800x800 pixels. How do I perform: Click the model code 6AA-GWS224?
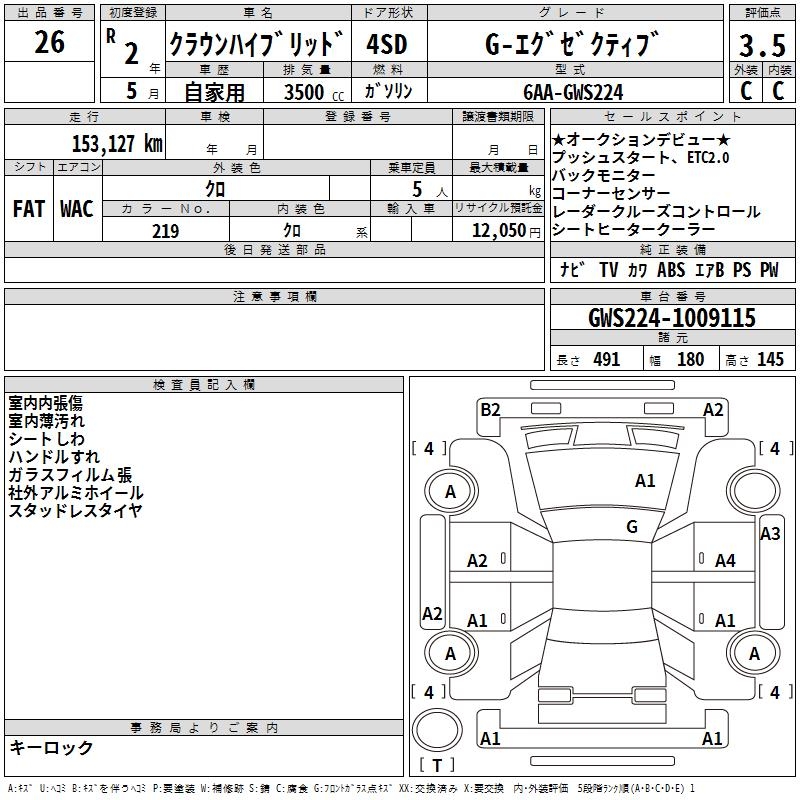coord(573,92)
